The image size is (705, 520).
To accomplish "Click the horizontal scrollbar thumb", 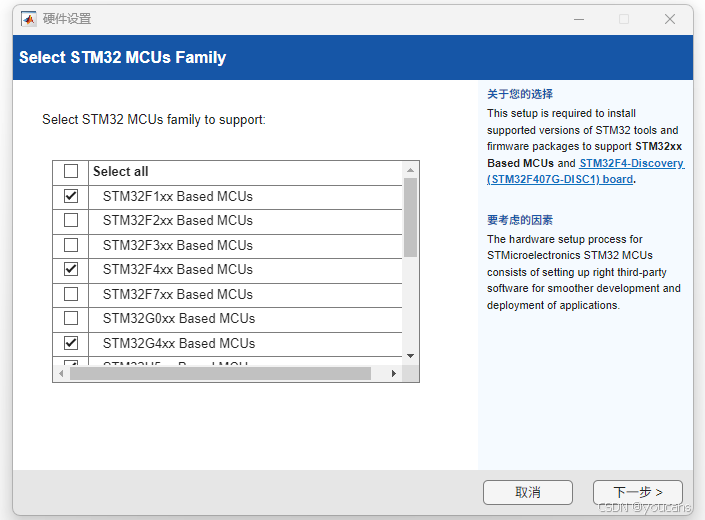I will coord(220,373).
